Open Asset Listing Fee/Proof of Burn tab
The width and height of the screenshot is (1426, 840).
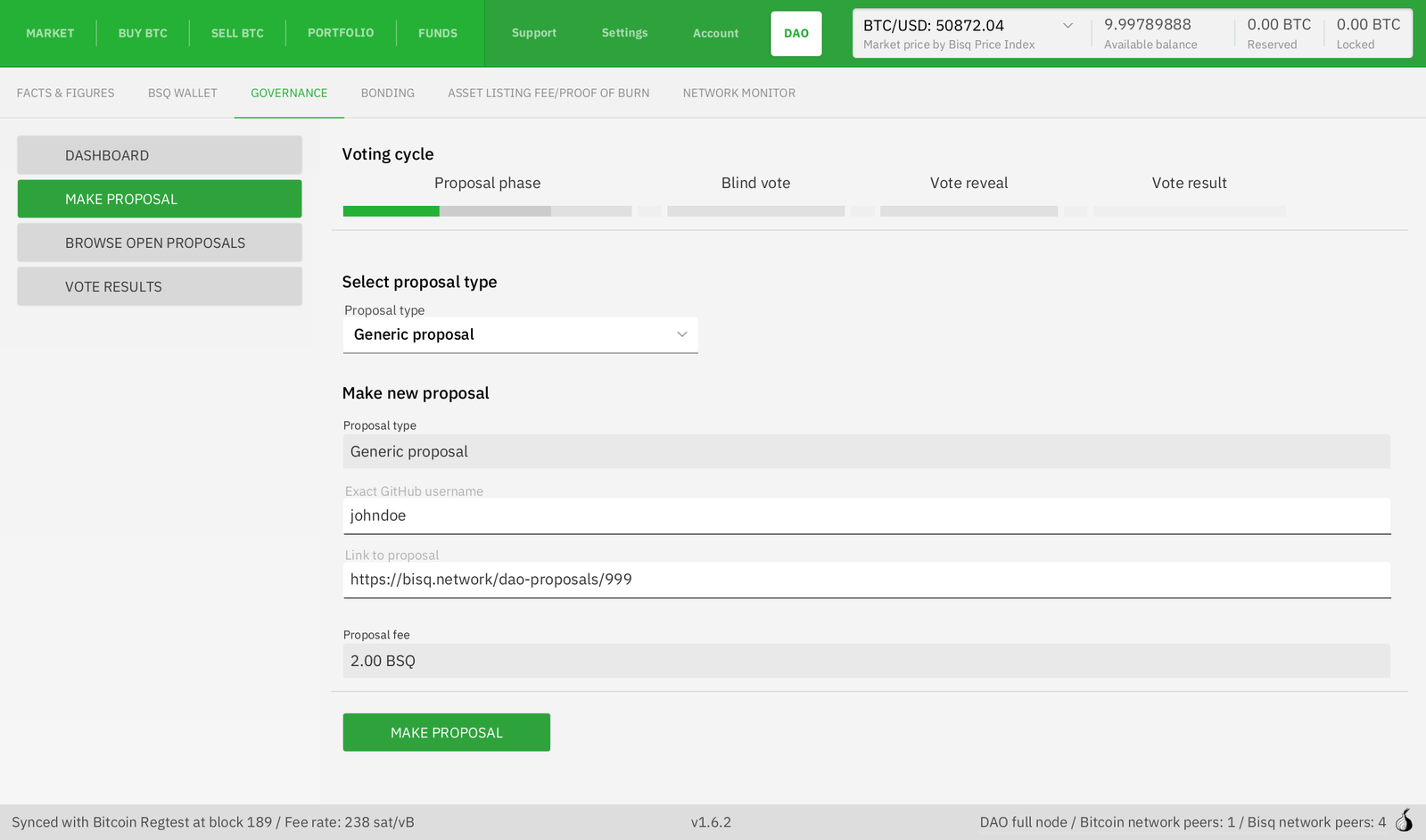point(548,93)
